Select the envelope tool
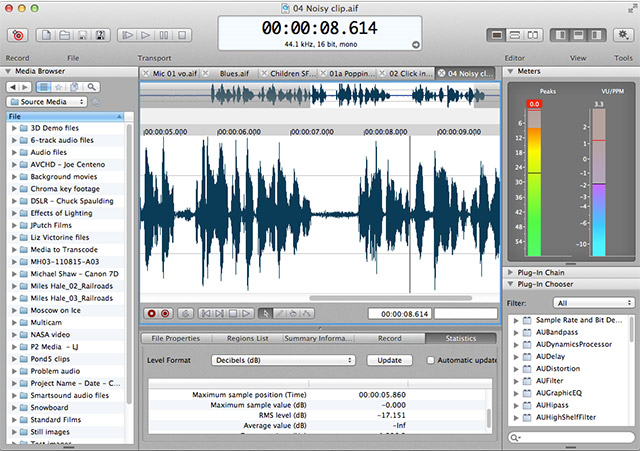640x451 pixels. (x=306, y=313)
